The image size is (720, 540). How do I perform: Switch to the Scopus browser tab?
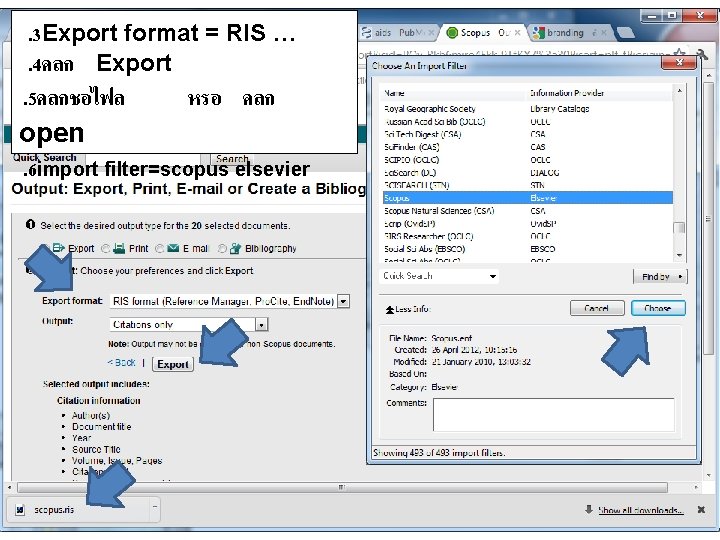click(x=484, y=33)
